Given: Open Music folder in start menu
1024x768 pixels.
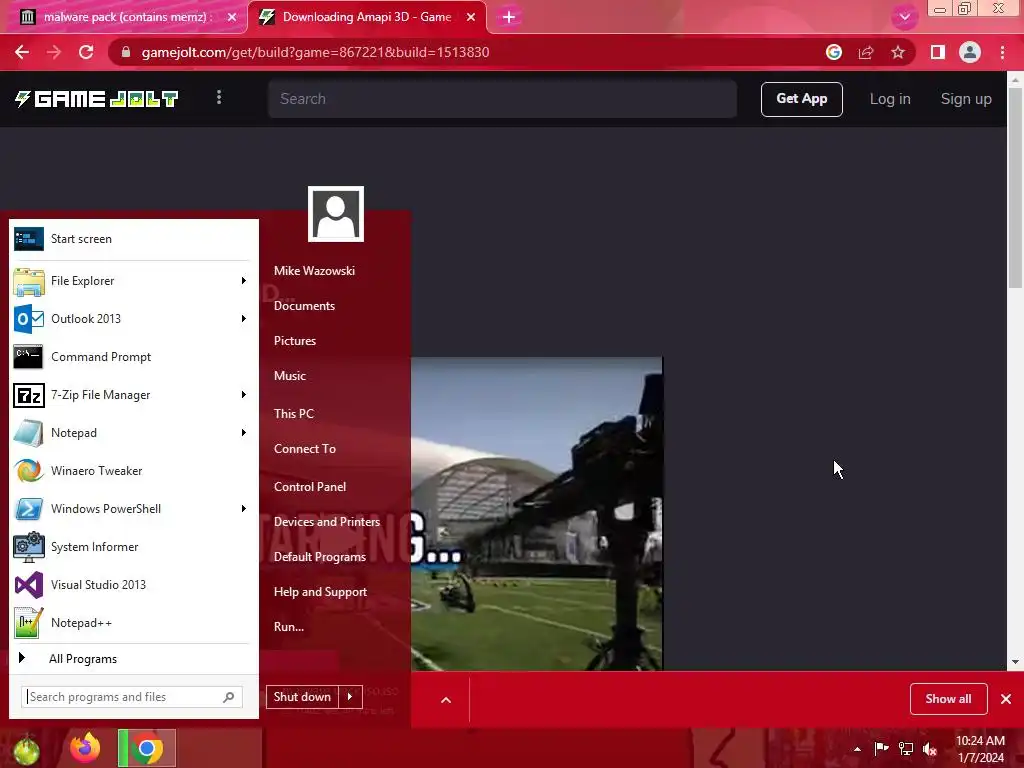Looking at the screenshot, I should [x=290, y=376].
